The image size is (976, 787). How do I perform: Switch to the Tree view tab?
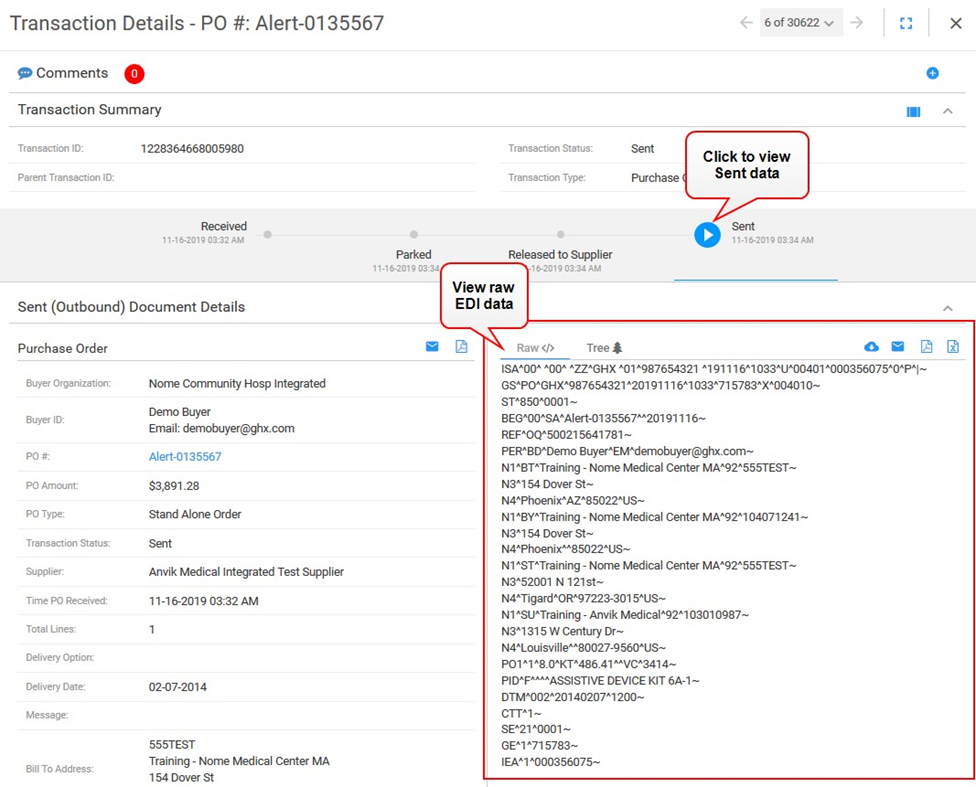[x=604, y=348]
